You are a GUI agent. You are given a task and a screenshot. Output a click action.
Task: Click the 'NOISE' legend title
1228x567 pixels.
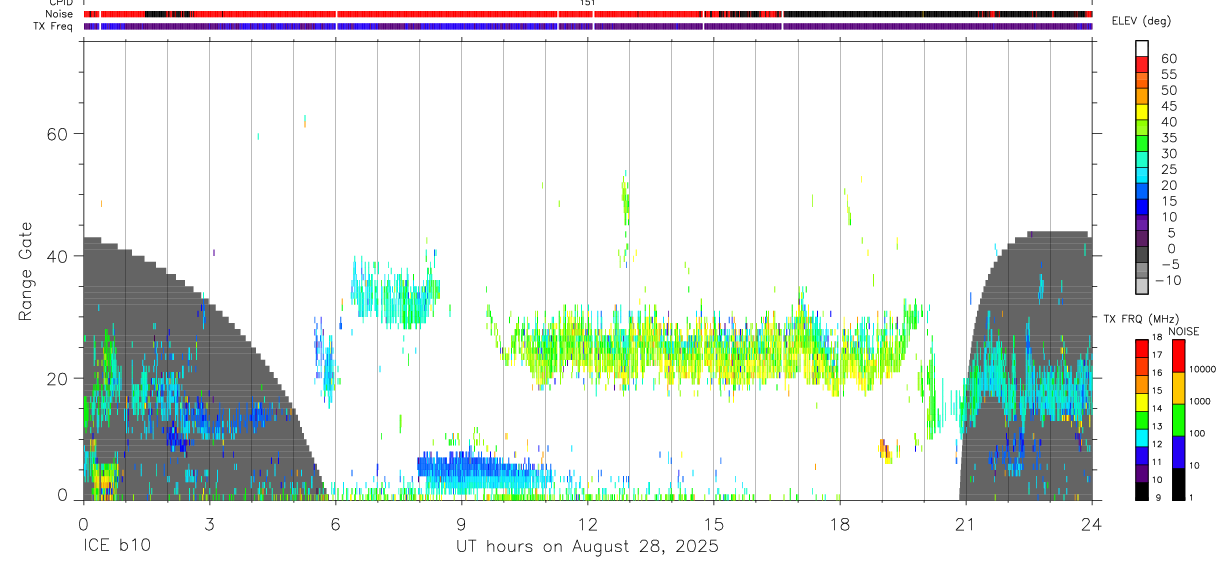click(x=1184, y=331)
